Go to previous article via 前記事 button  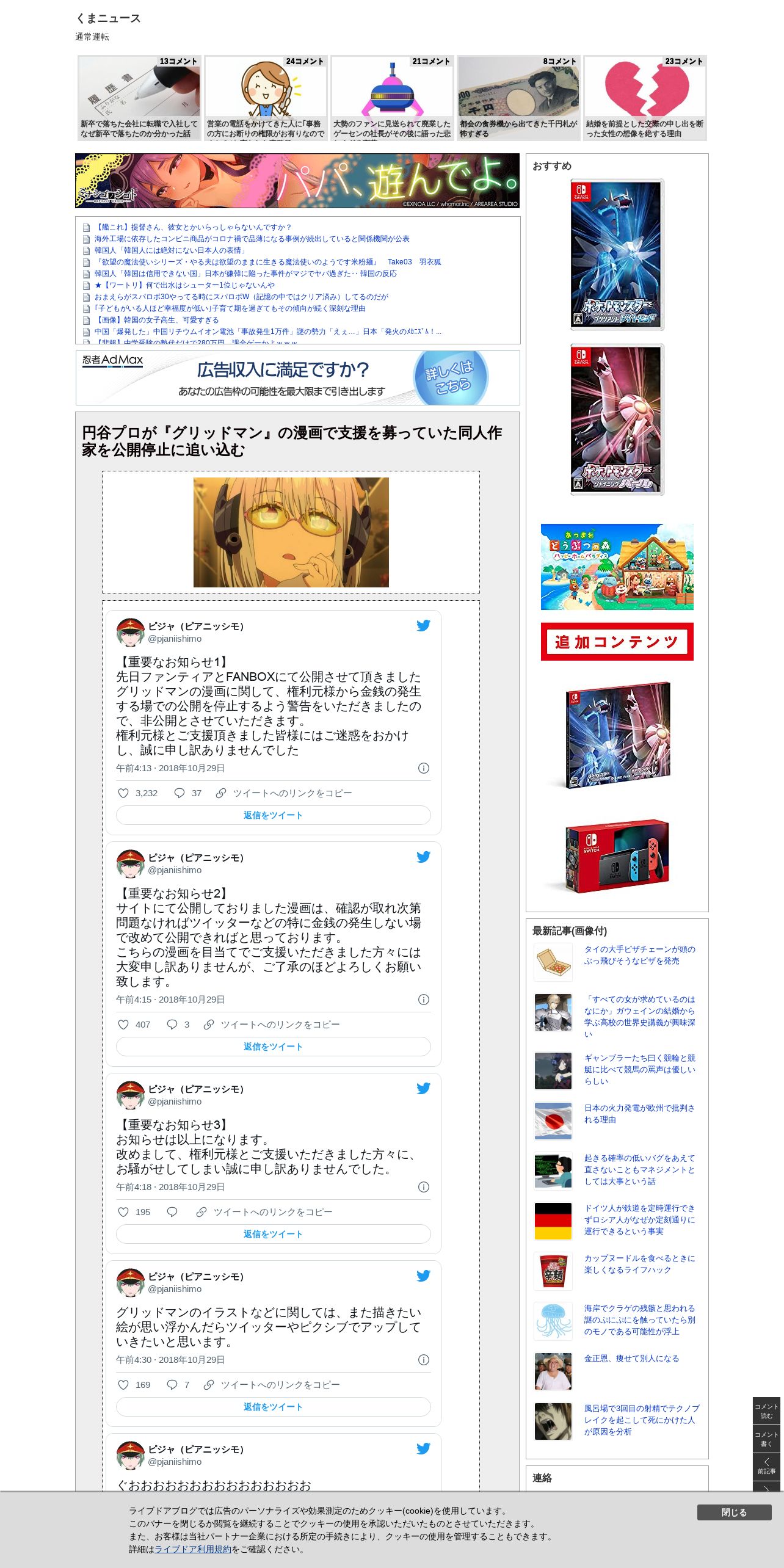tap(766, 1467)
